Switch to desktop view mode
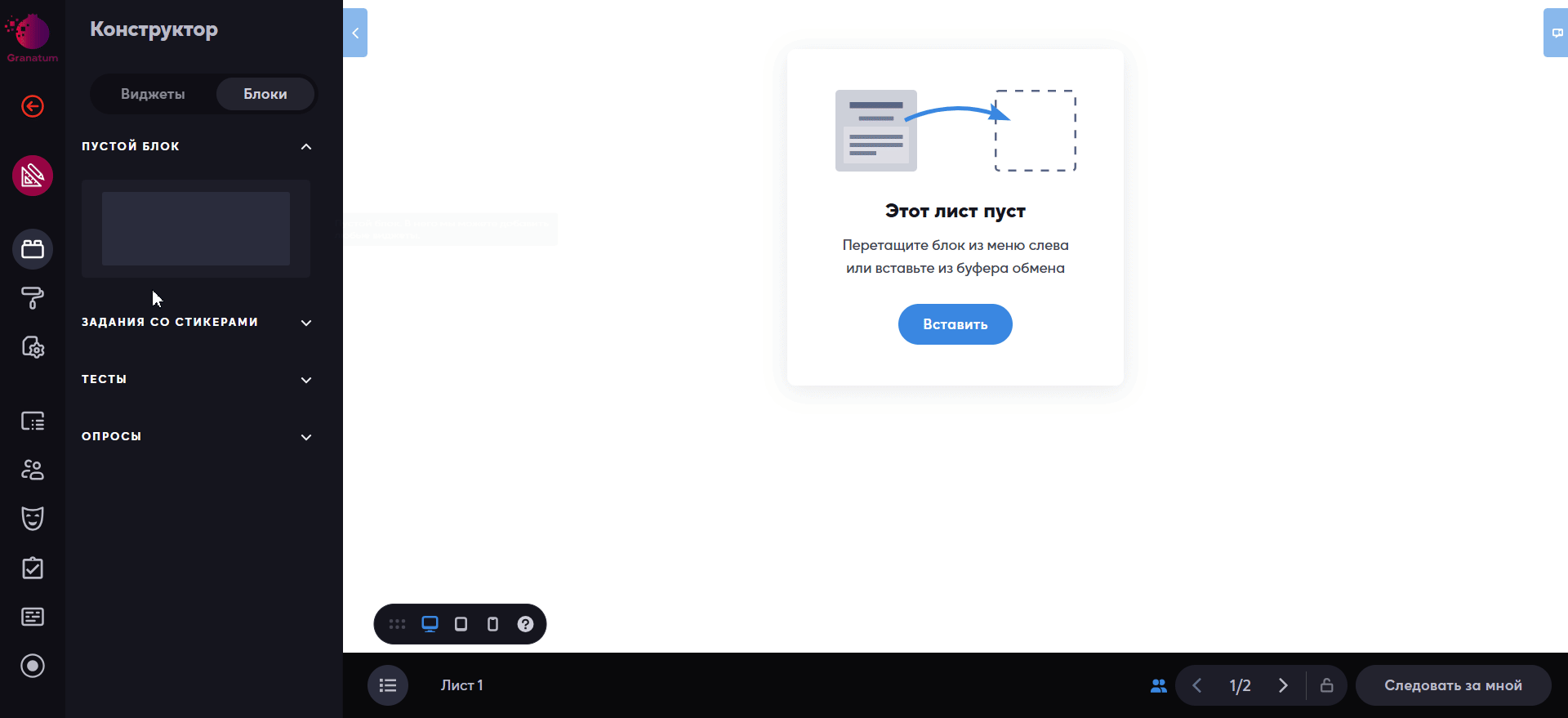 [x=430, y=624]
